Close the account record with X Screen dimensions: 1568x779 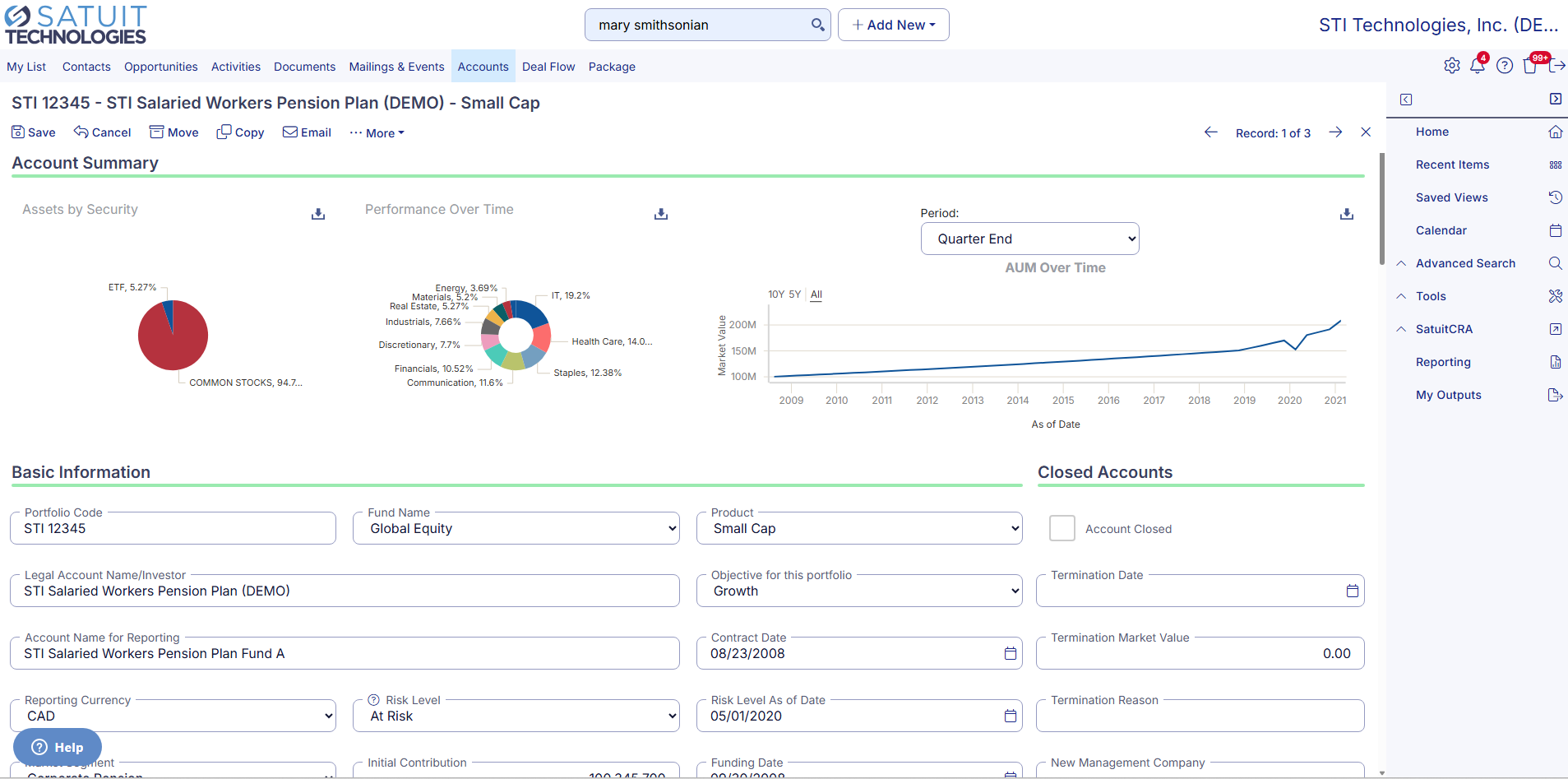coord(1366,132)
